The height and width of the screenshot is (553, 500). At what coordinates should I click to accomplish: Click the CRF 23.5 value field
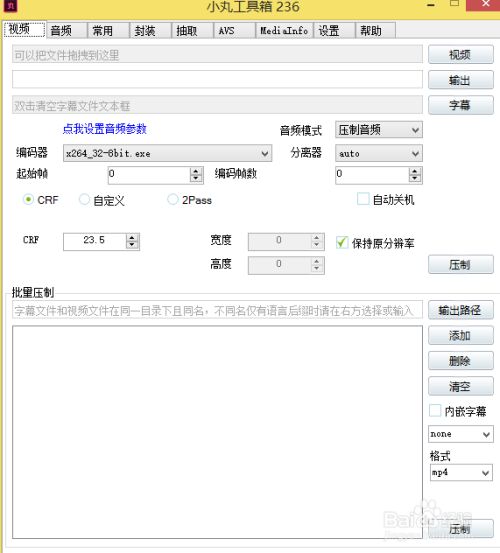tap(94, 241)
